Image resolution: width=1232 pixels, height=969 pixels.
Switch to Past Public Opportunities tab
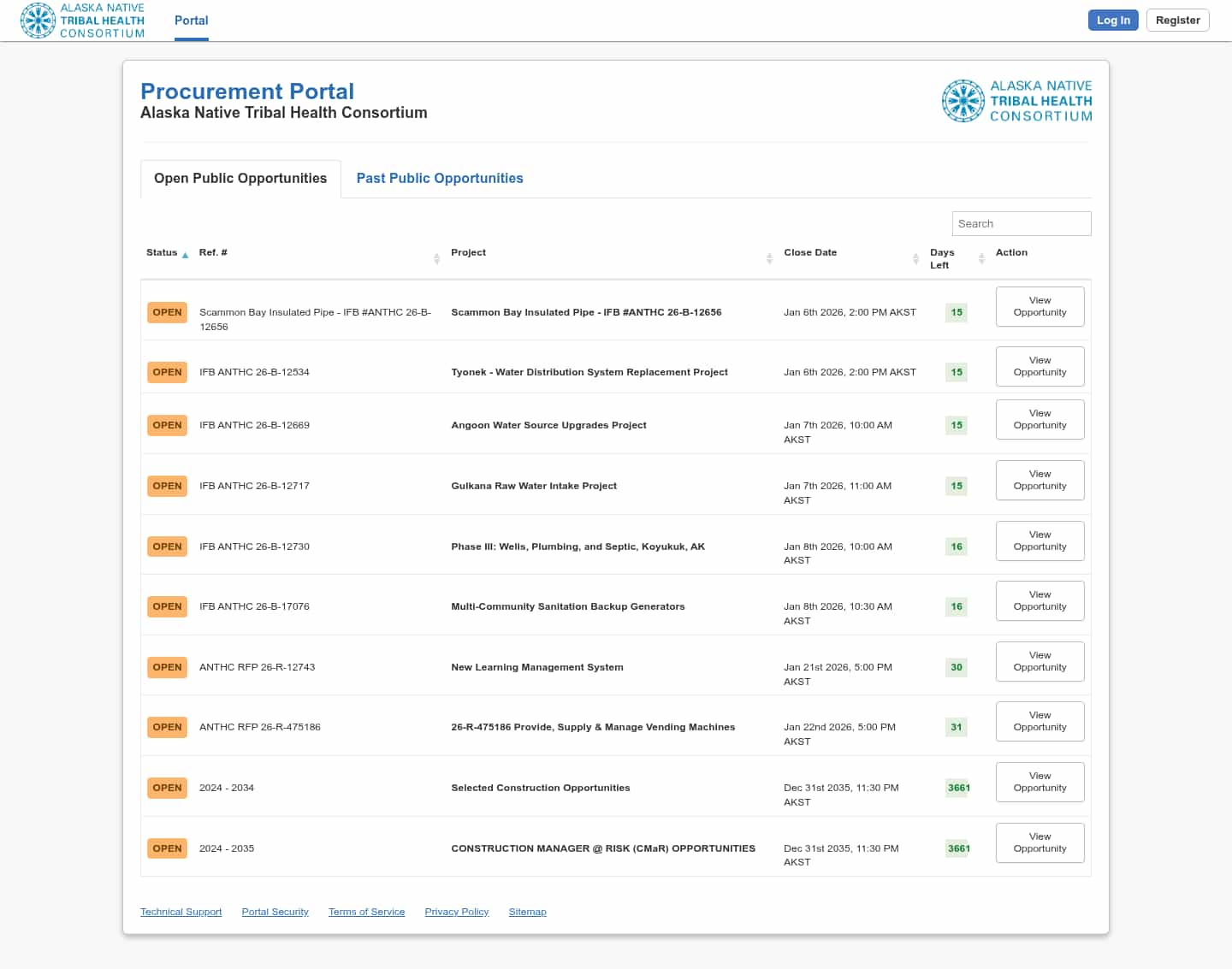[439, 178]
